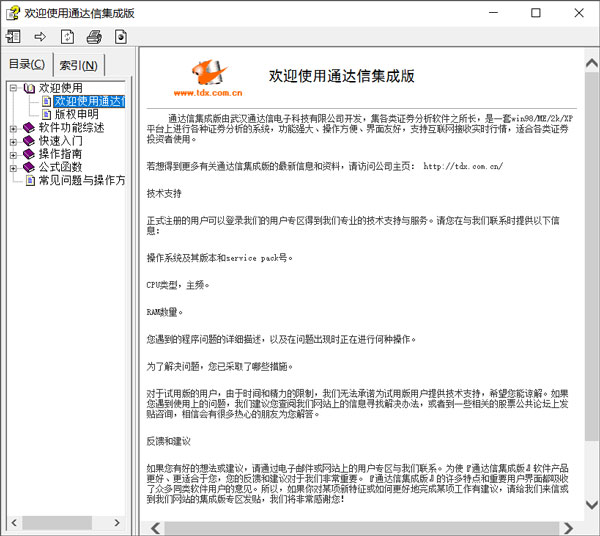Select the 欢迎使用 tree item

[x=60, y=88]
